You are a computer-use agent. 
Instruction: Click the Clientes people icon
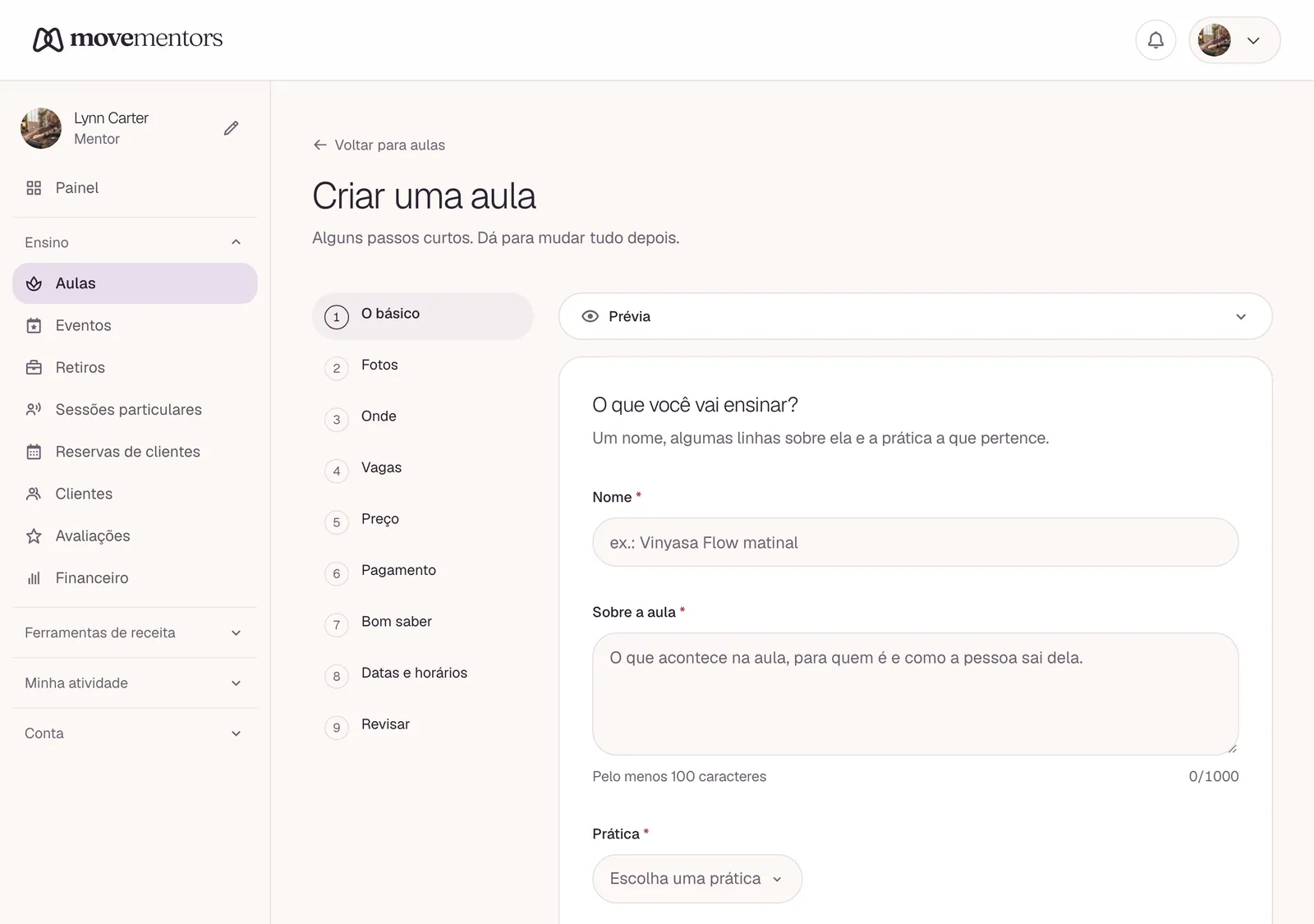coord(34,494)
